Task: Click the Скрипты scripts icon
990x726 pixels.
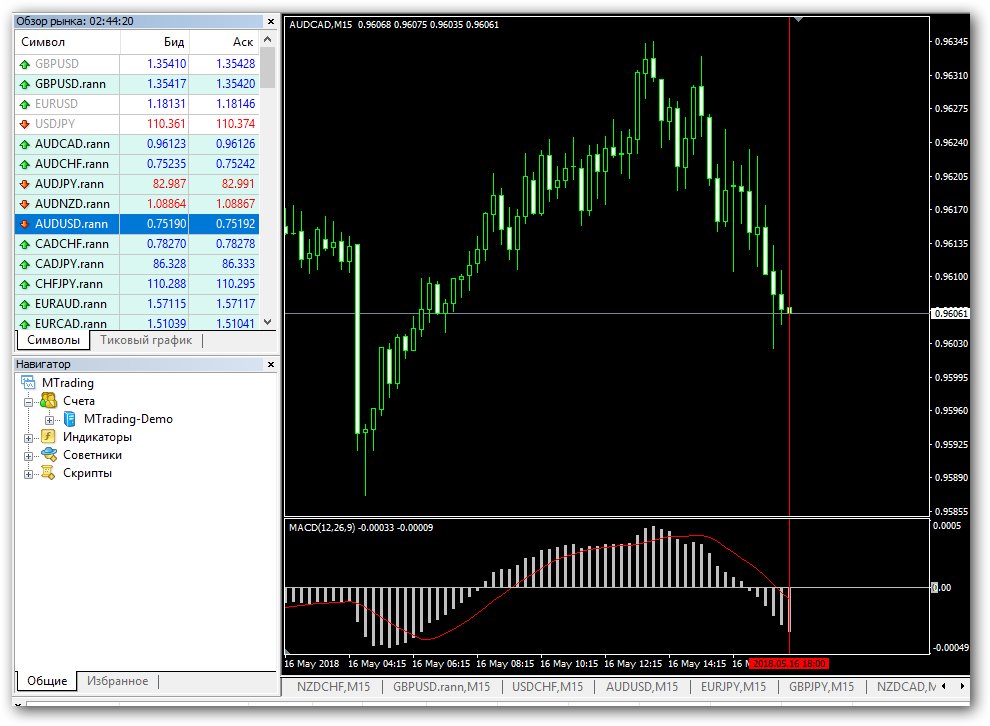Action: coord(49,473)
